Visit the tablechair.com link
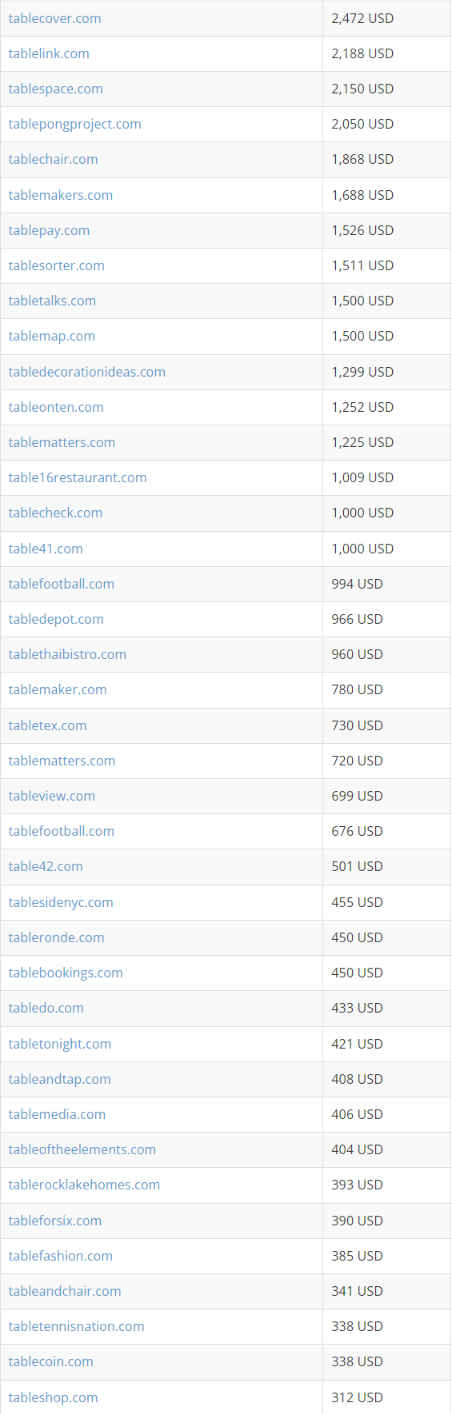The width and height of the screenshot is (451, 1414). [53, 159]
